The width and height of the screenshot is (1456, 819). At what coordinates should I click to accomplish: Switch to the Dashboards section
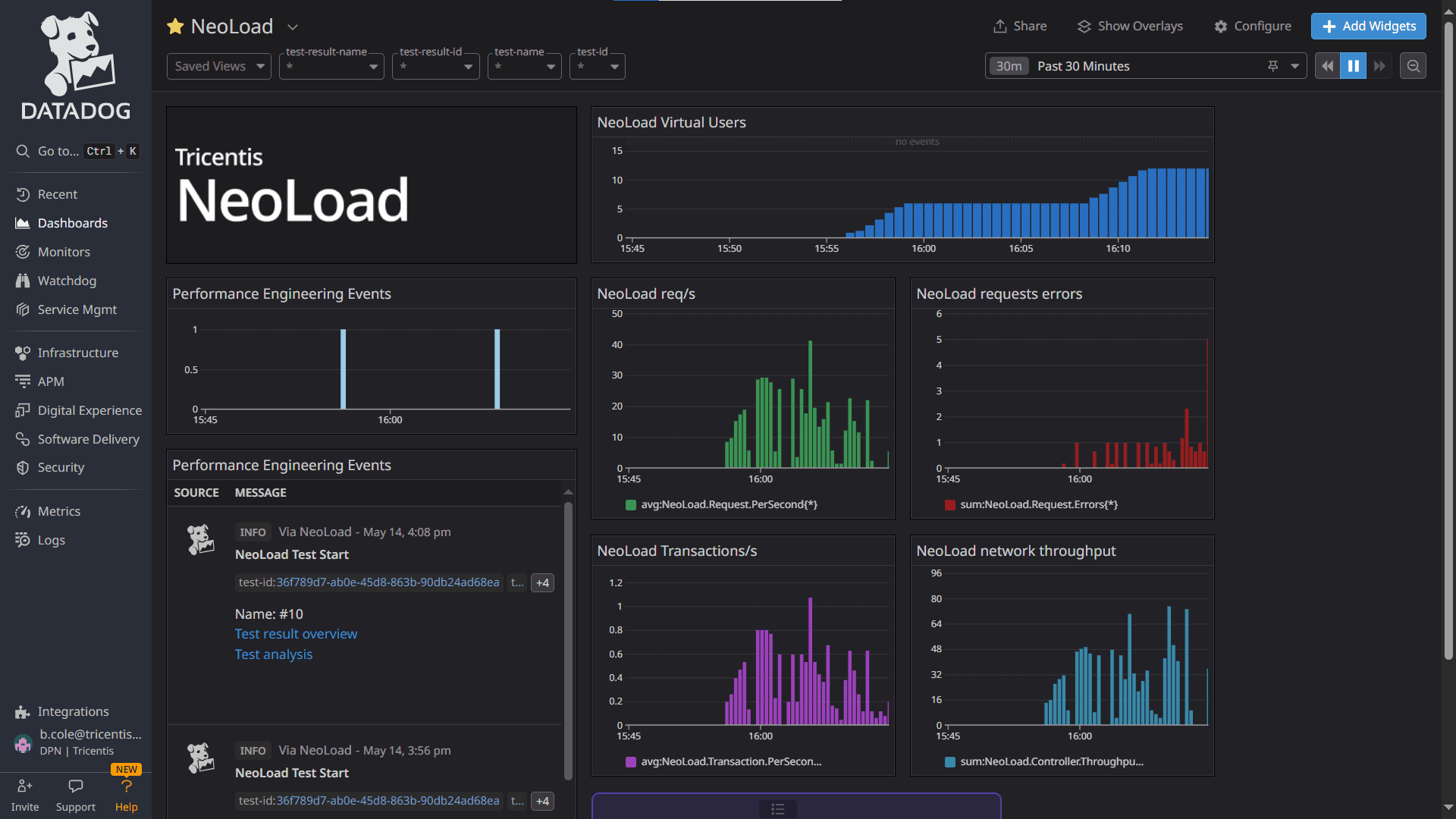[x=23, y=223]
